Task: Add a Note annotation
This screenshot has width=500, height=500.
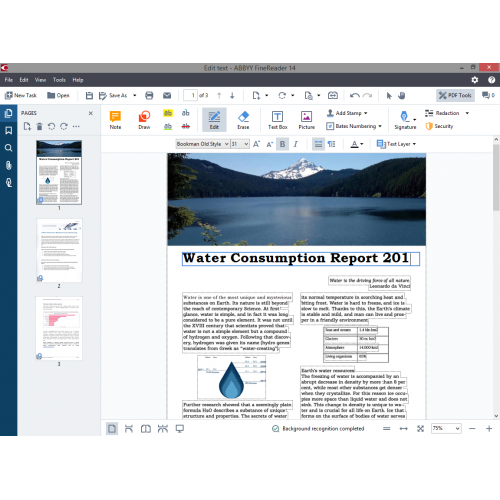Action: pos(115,120)
